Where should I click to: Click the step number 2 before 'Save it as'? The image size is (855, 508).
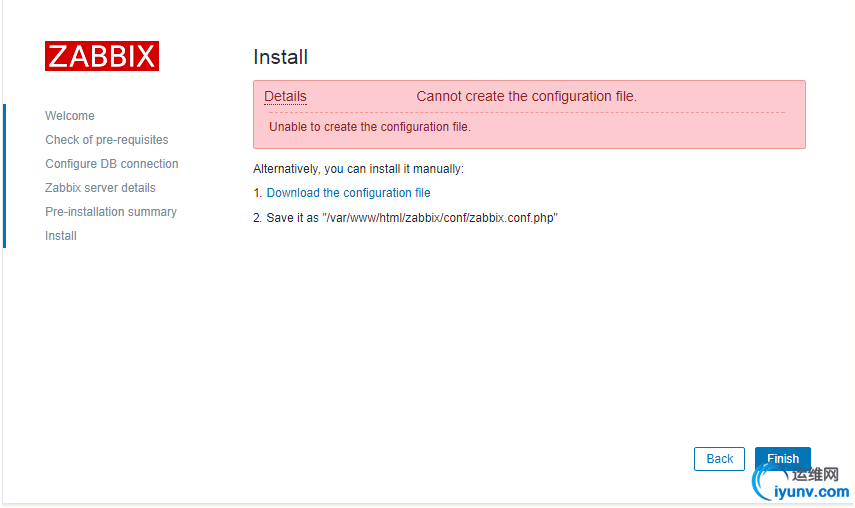pos(257,217)
